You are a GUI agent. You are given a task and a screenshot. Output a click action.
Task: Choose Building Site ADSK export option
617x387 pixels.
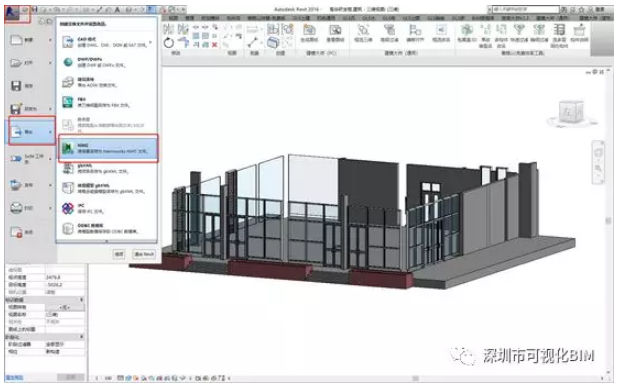click(x=107, y=82)
